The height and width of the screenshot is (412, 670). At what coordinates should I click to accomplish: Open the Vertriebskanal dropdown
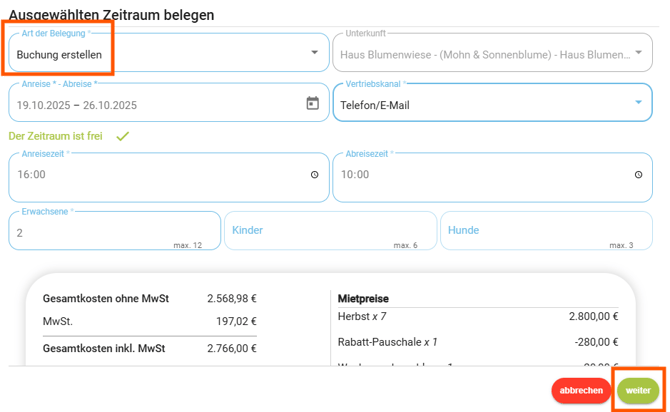(x=492, y=103)
